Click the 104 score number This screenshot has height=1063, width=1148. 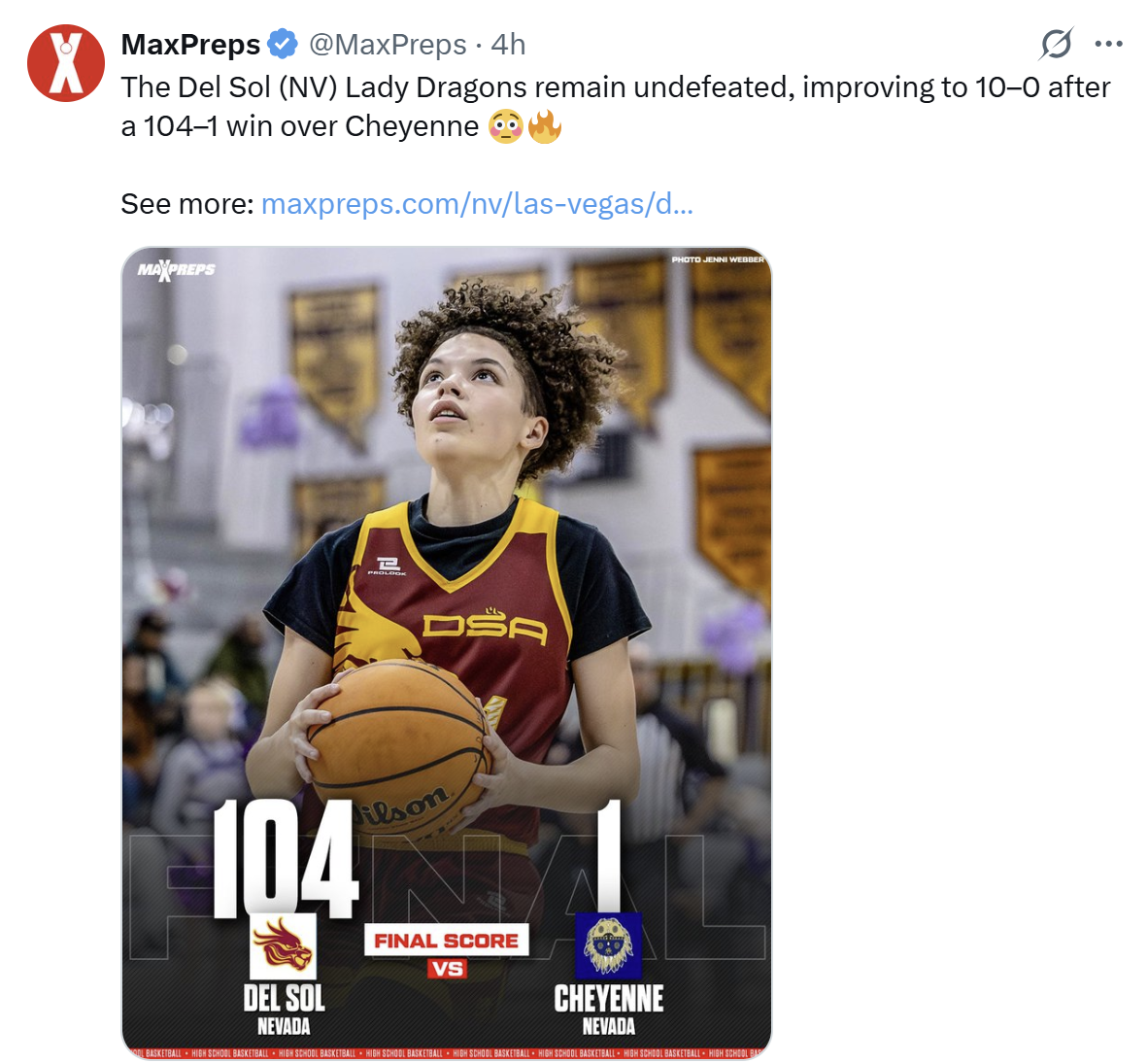click(x=287, y=859)
